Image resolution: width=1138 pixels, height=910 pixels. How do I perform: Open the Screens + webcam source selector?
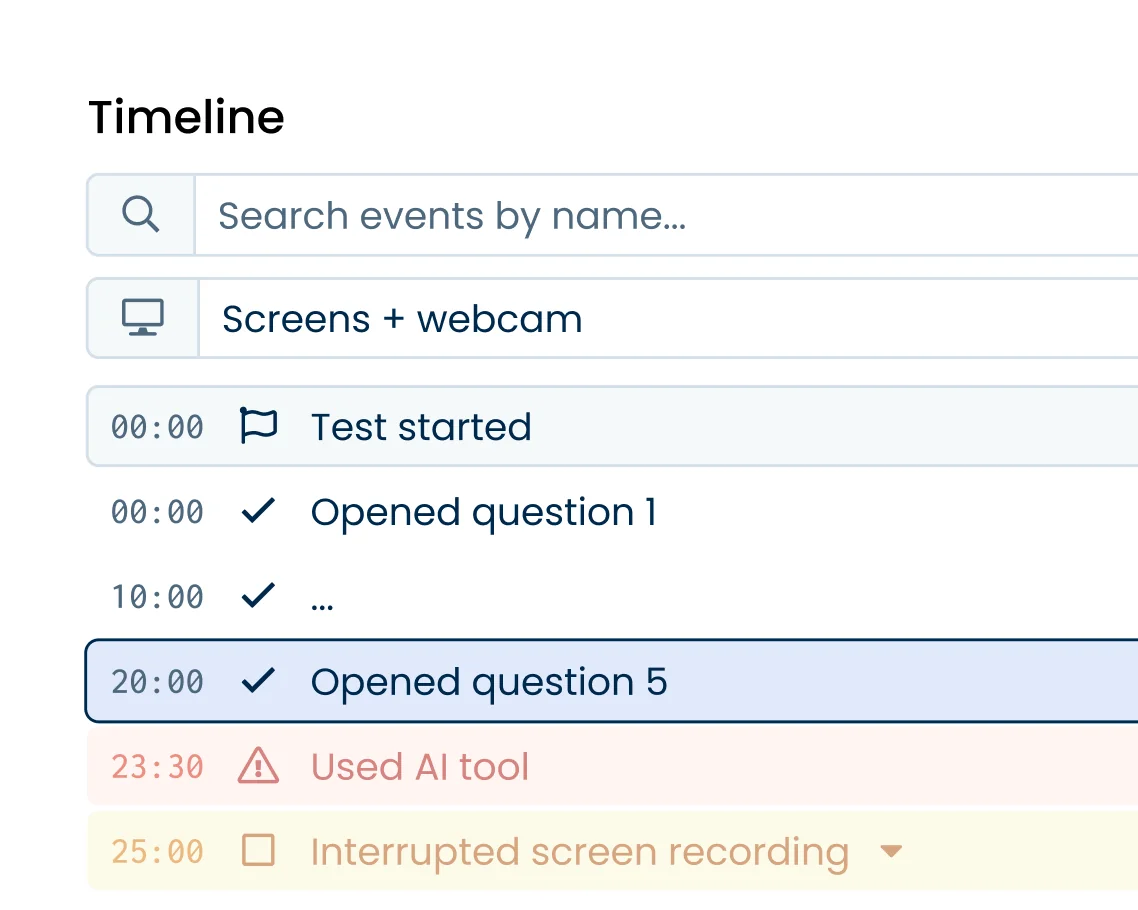[400, 318]
